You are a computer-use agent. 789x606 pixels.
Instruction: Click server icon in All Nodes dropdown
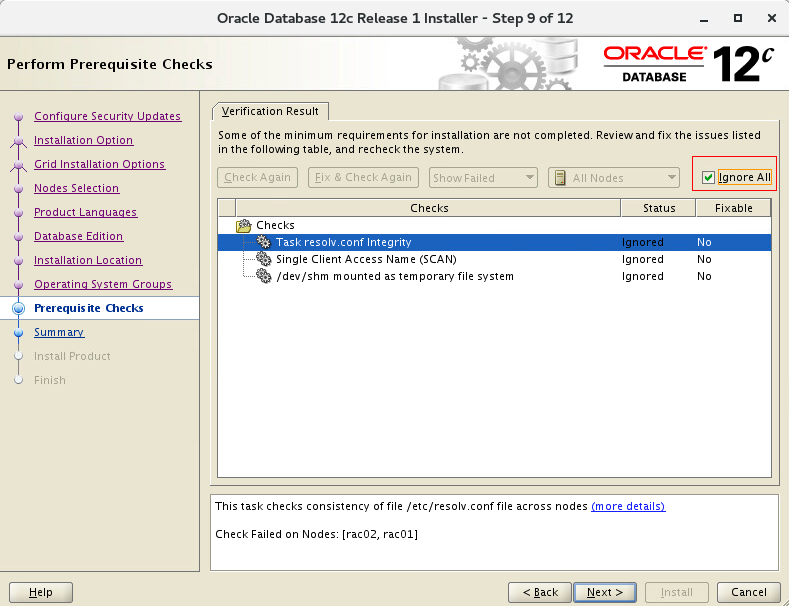coord(560,178)
